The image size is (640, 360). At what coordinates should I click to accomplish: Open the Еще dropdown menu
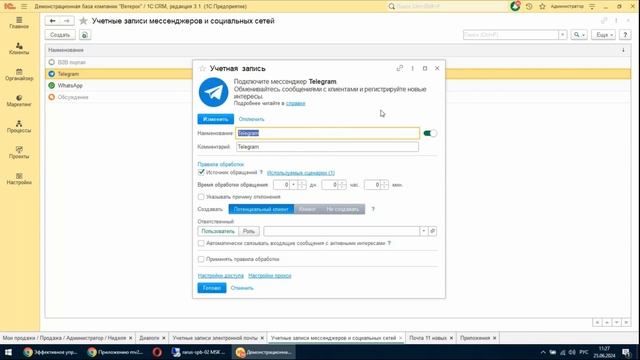604,35
